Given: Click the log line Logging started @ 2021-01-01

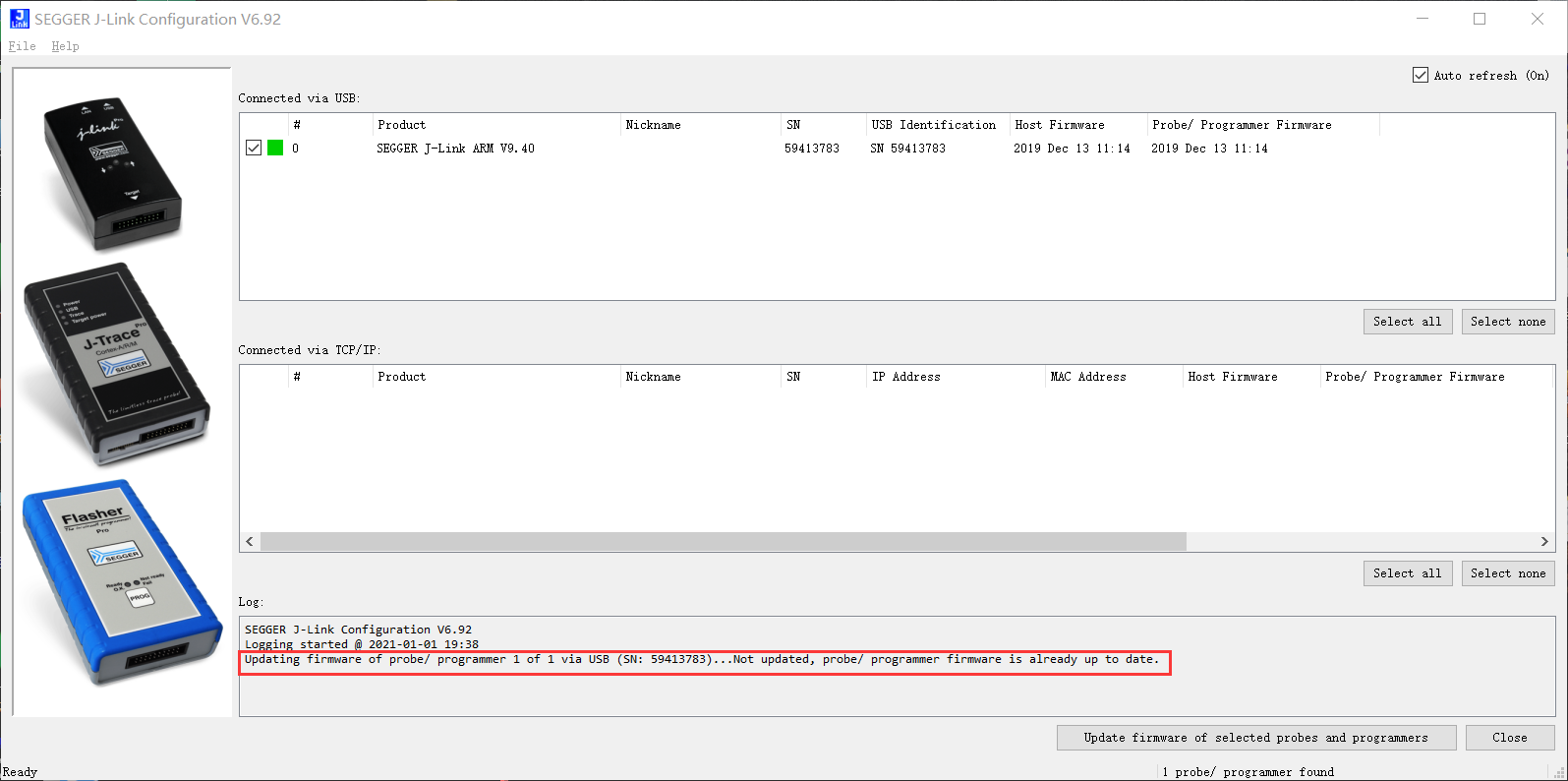Looking at the screenshot, I should 362,644.
